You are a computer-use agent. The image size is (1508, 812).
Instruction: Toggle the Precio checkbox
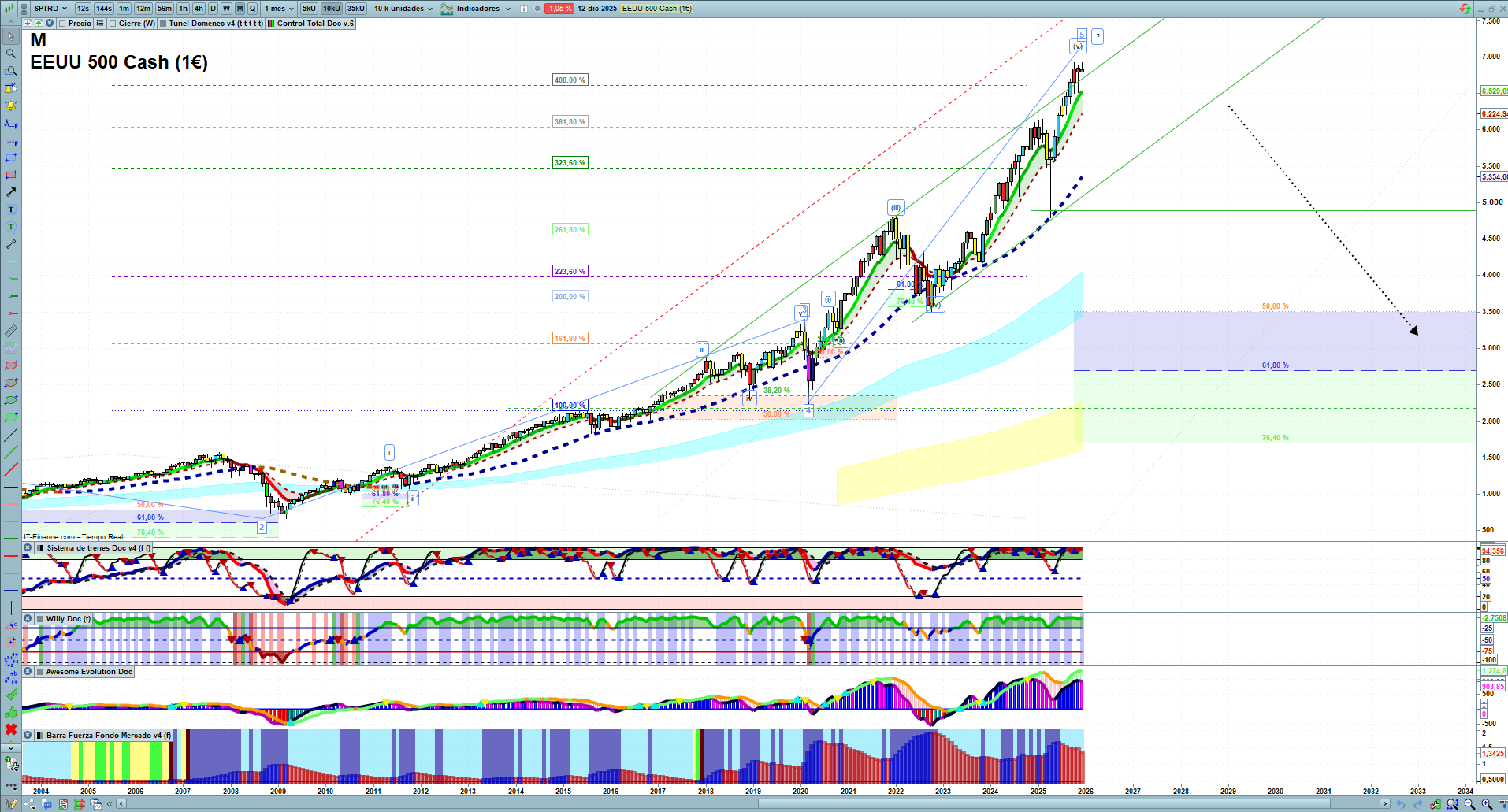[62, 24]
